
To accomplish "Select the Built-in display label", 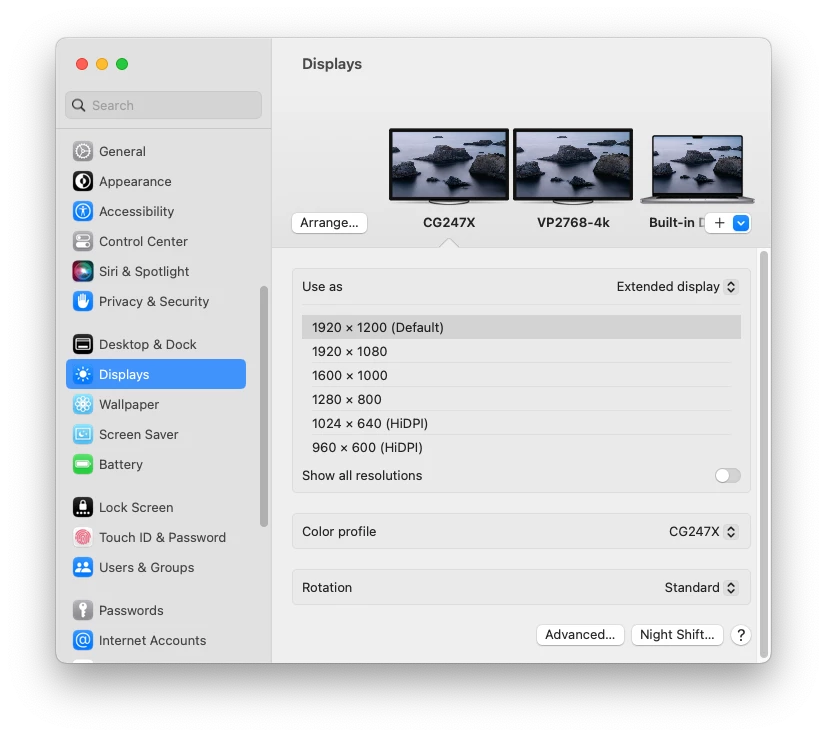I will (676, 223).
